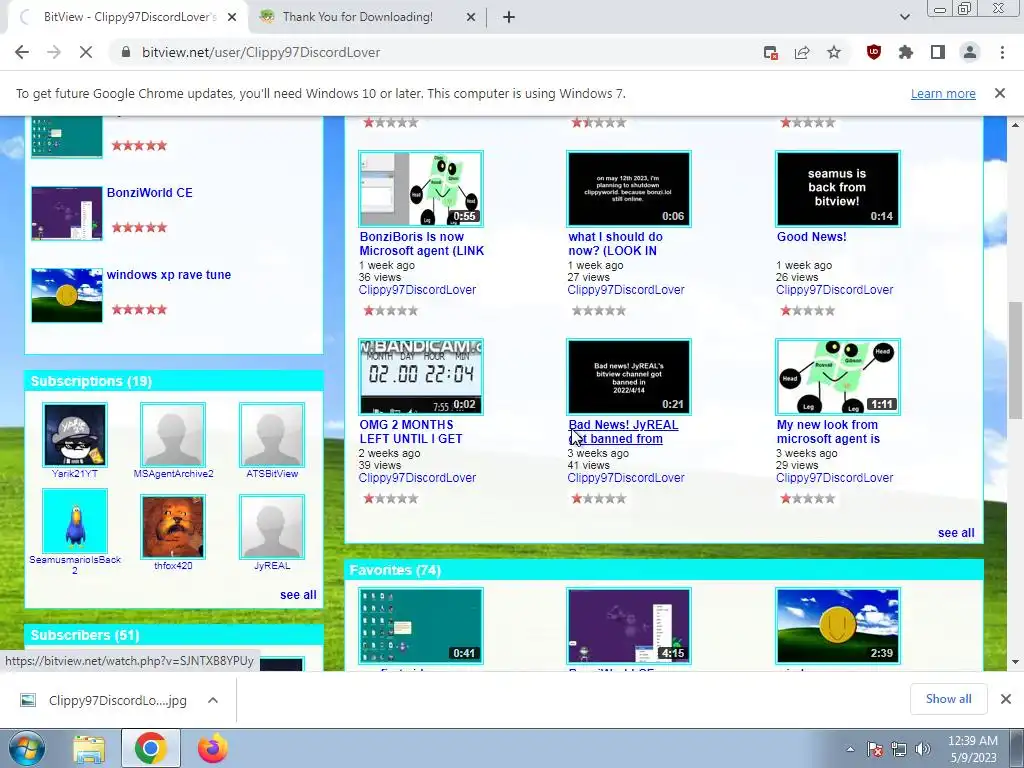Click uploader name under Good News! video
Viewport: 1024px width, 768px height.
pos(834,290)
